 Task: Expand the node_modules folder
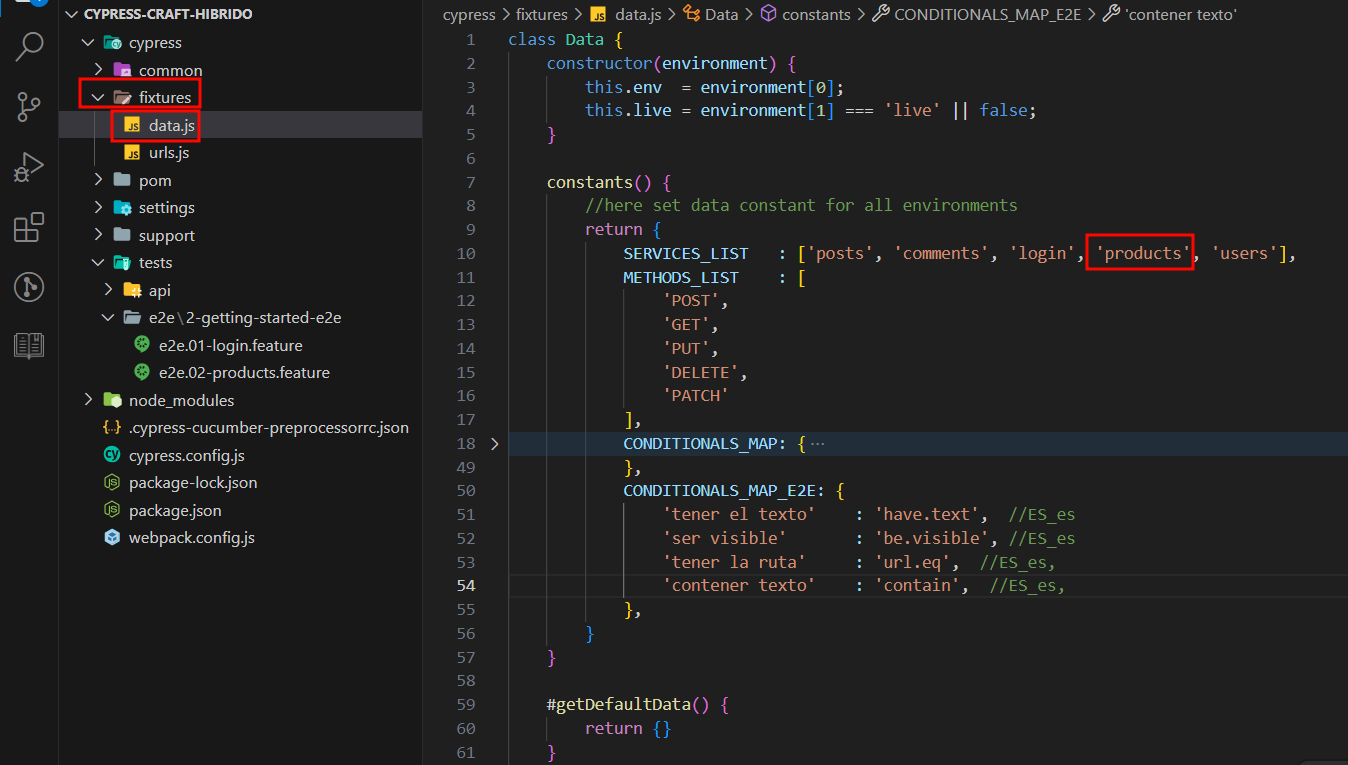click(x=88, y=399)
